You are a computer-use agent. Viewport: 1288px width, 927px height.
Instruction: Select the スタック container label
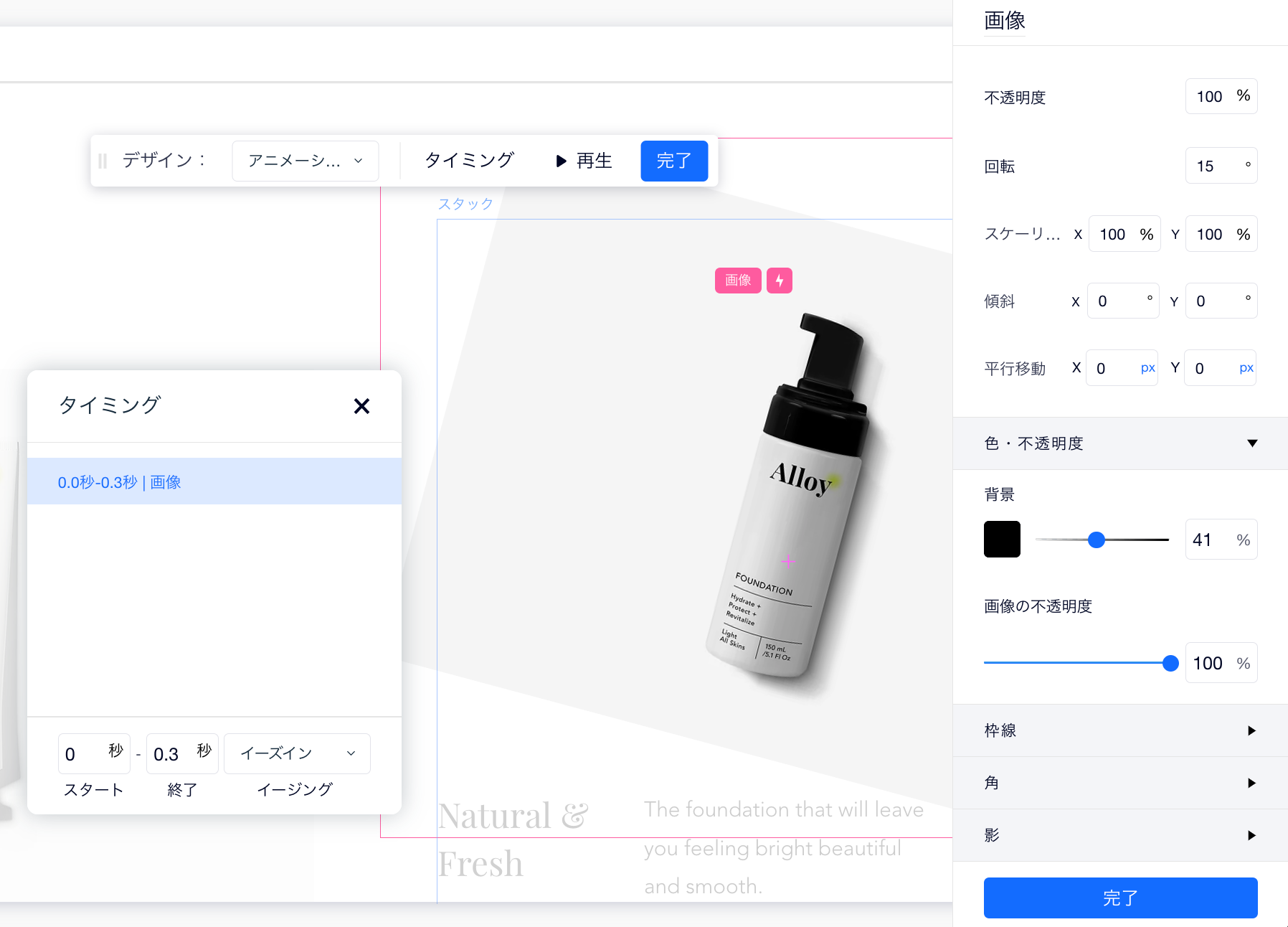(465, 204)
